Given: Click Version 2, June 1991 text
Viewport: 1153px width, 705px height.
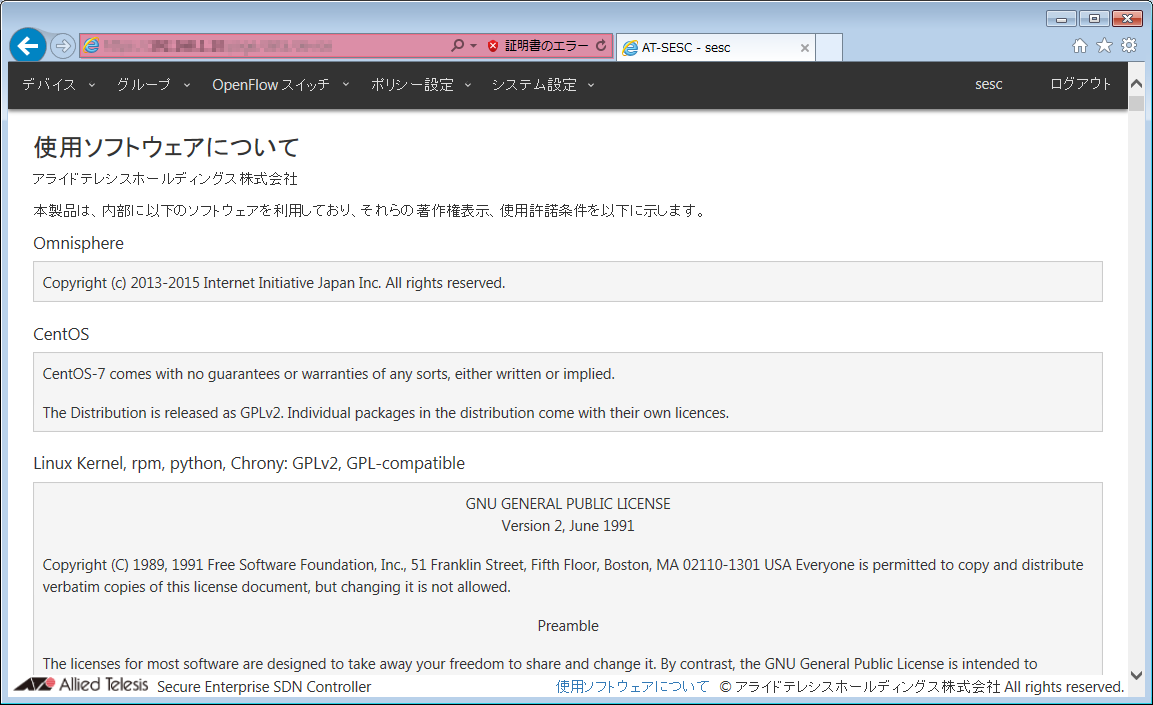Looking at the screenshot, I should pyautogui.click(x=568, y=526).
